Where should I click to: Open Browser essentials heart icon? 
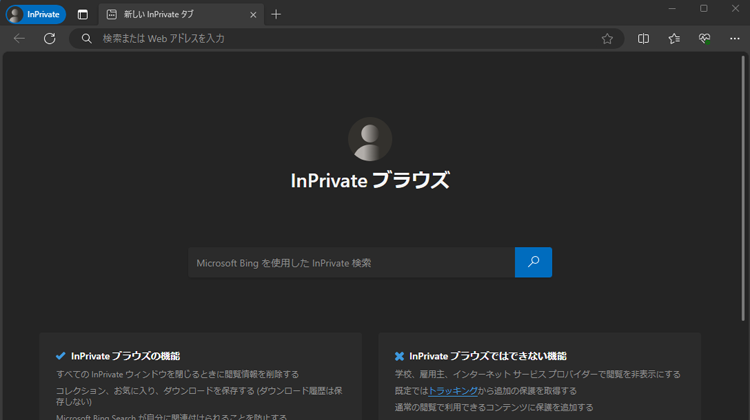pos(705,38)
